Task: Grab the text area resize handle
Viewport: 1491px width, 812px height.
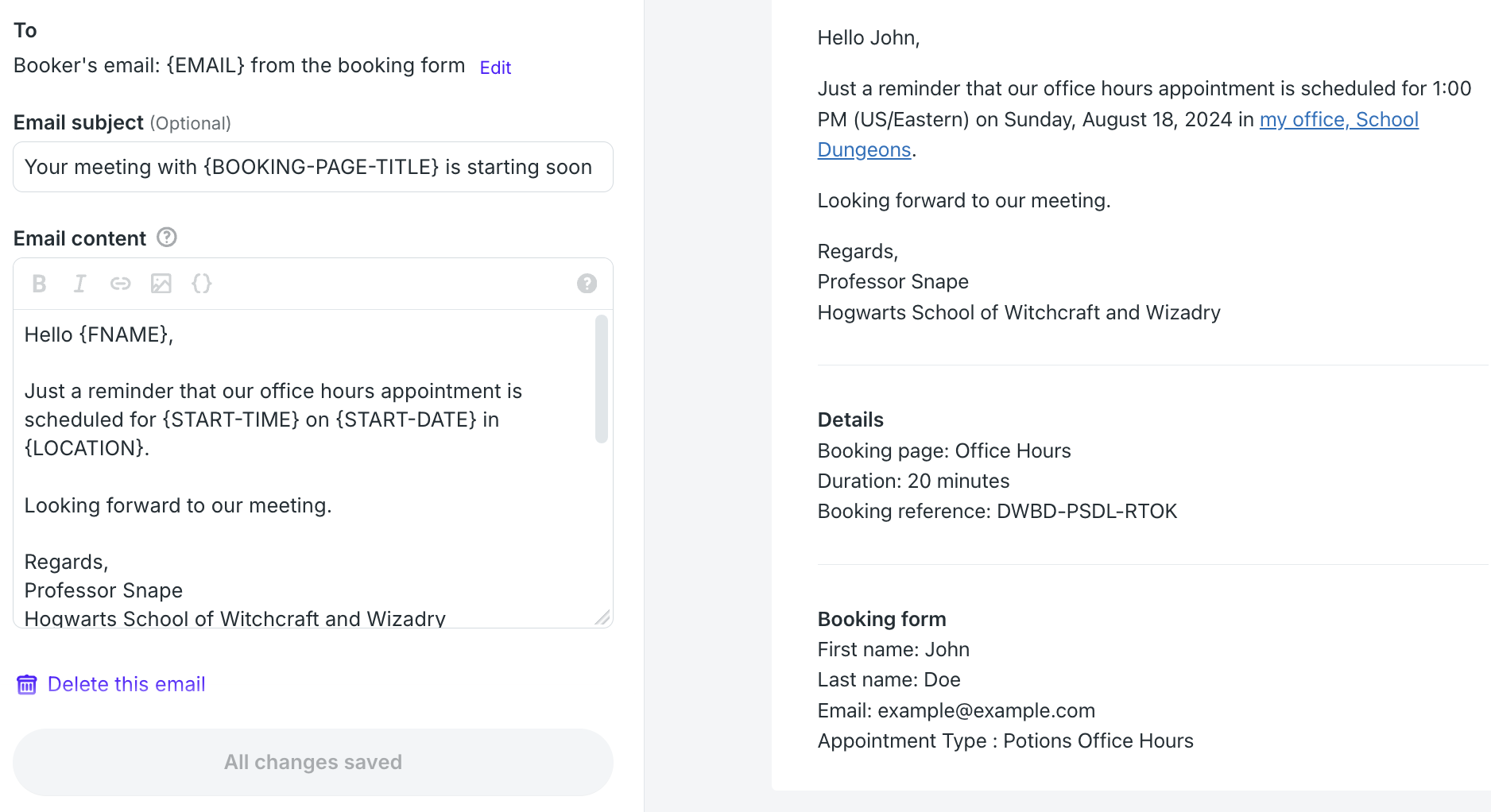Action: pyautogui.click(x=603, y=617)
